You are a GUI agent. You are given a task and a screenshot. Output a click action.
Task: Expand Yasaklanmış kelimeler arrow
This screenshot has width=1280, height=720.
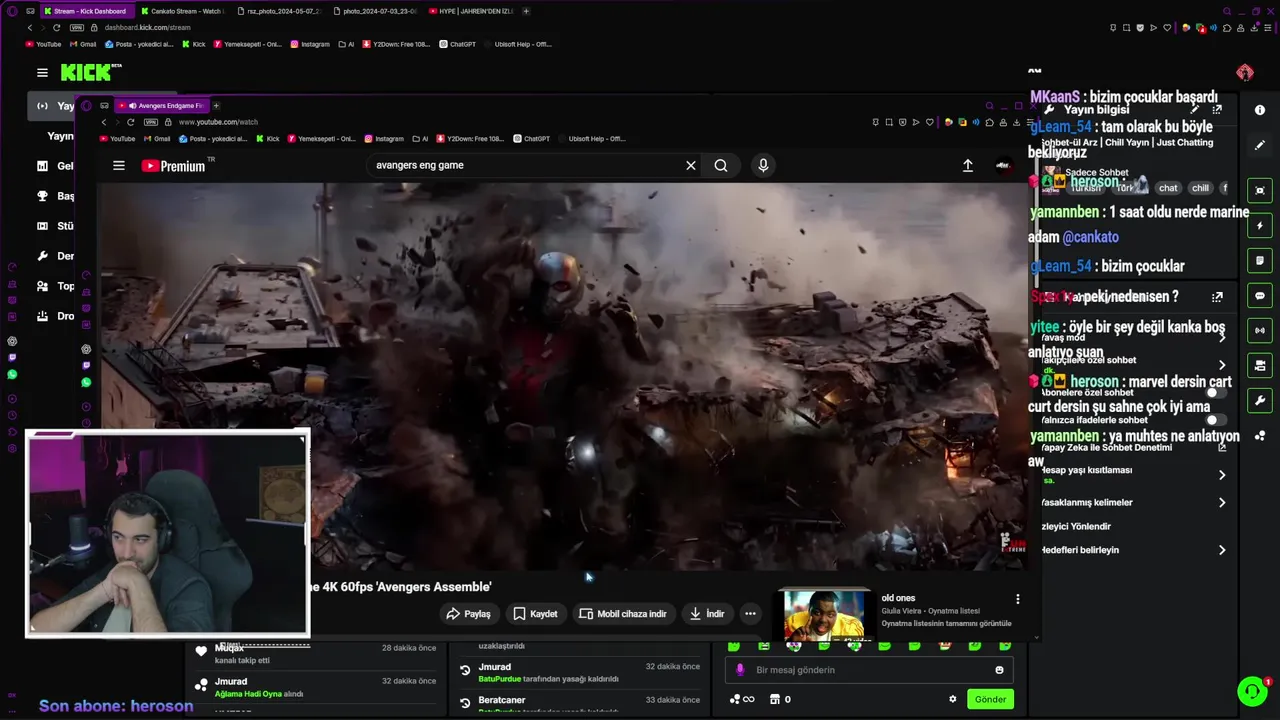point(1222,503)
